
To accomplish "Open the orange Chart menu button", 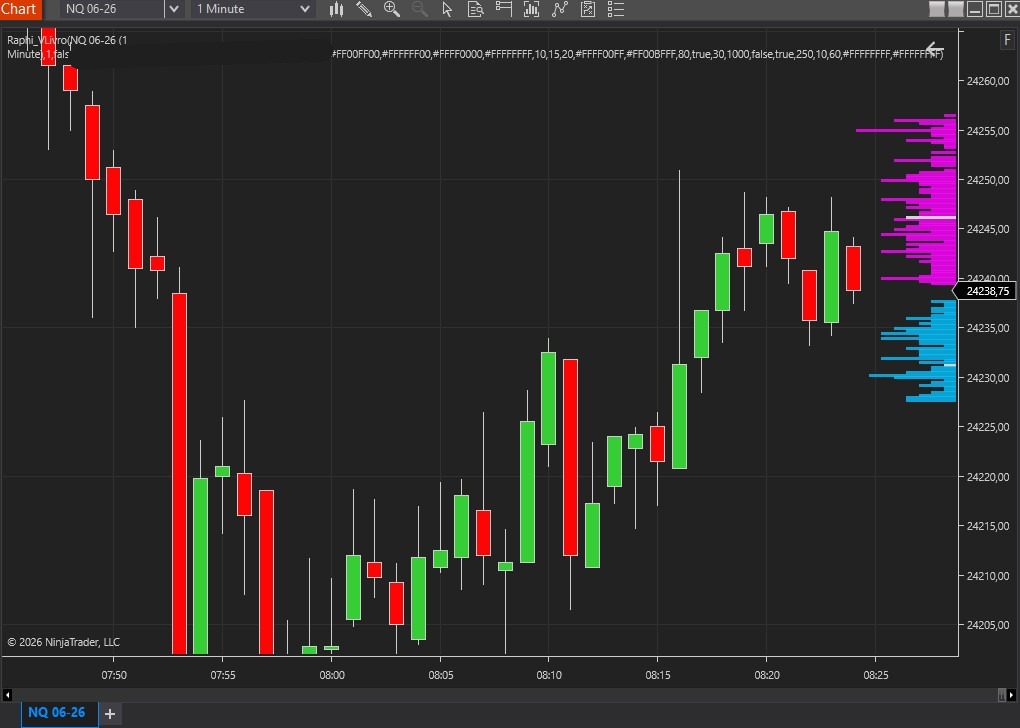I will [x=20, y=9].
